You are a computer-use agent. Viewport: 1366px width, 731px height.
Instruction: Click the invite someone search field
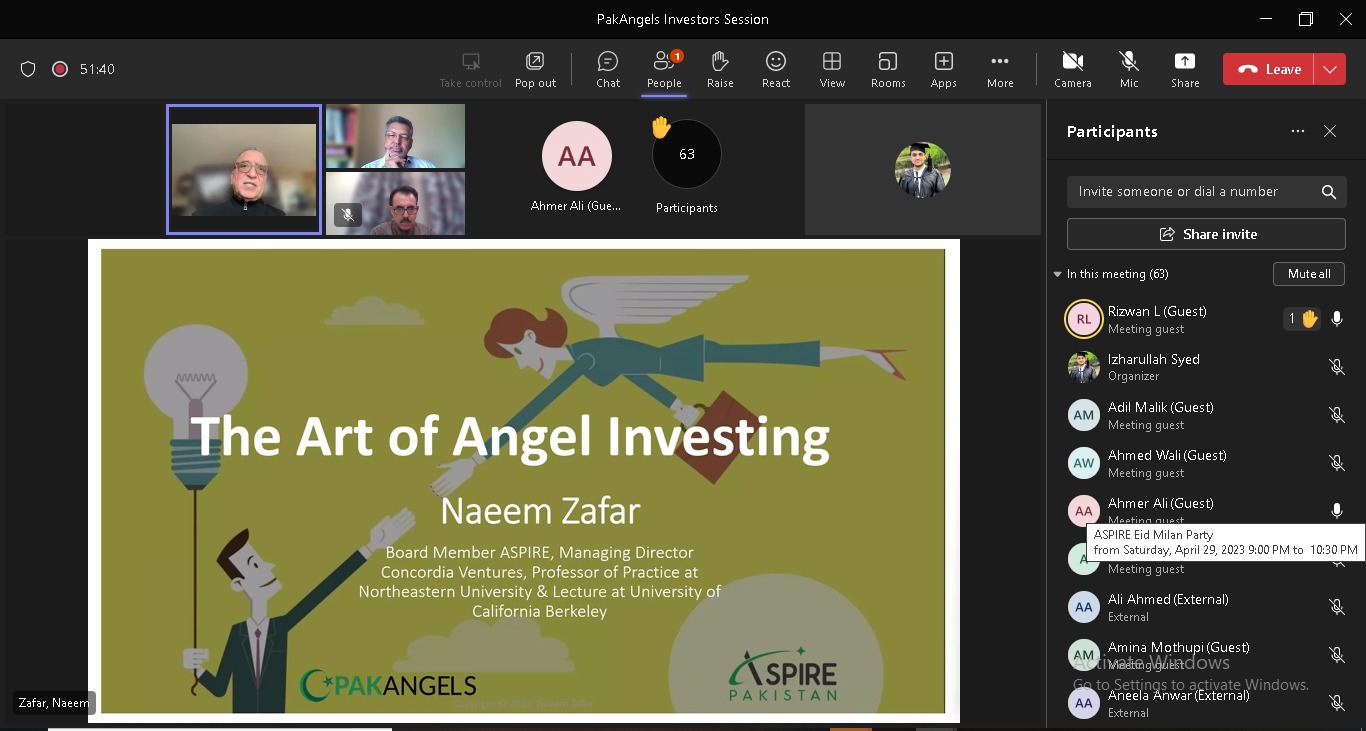coord(1190,192)
